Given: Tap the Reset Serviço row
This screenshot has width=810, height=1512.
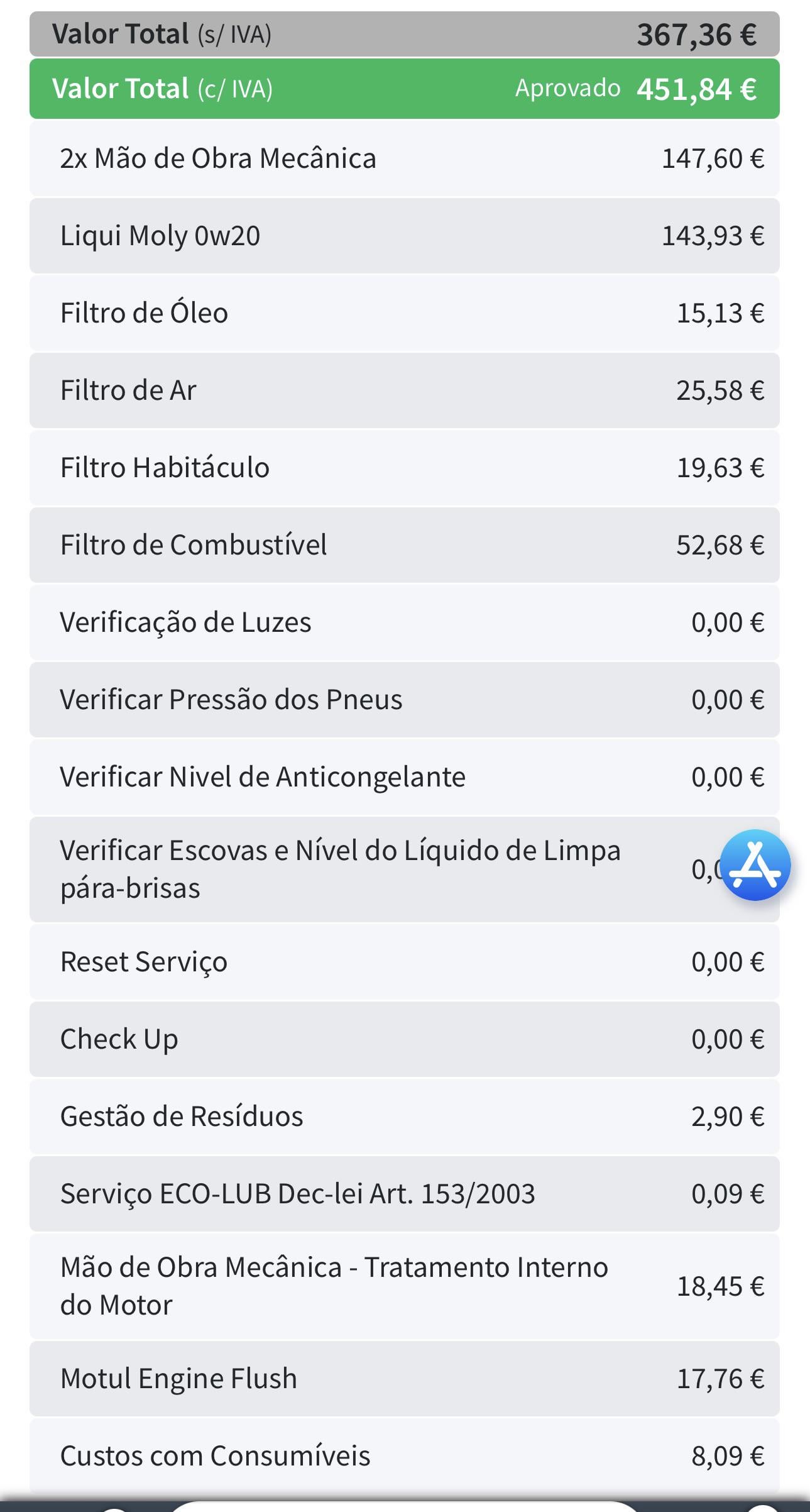Looking at the screenshot, I should 405,962.
